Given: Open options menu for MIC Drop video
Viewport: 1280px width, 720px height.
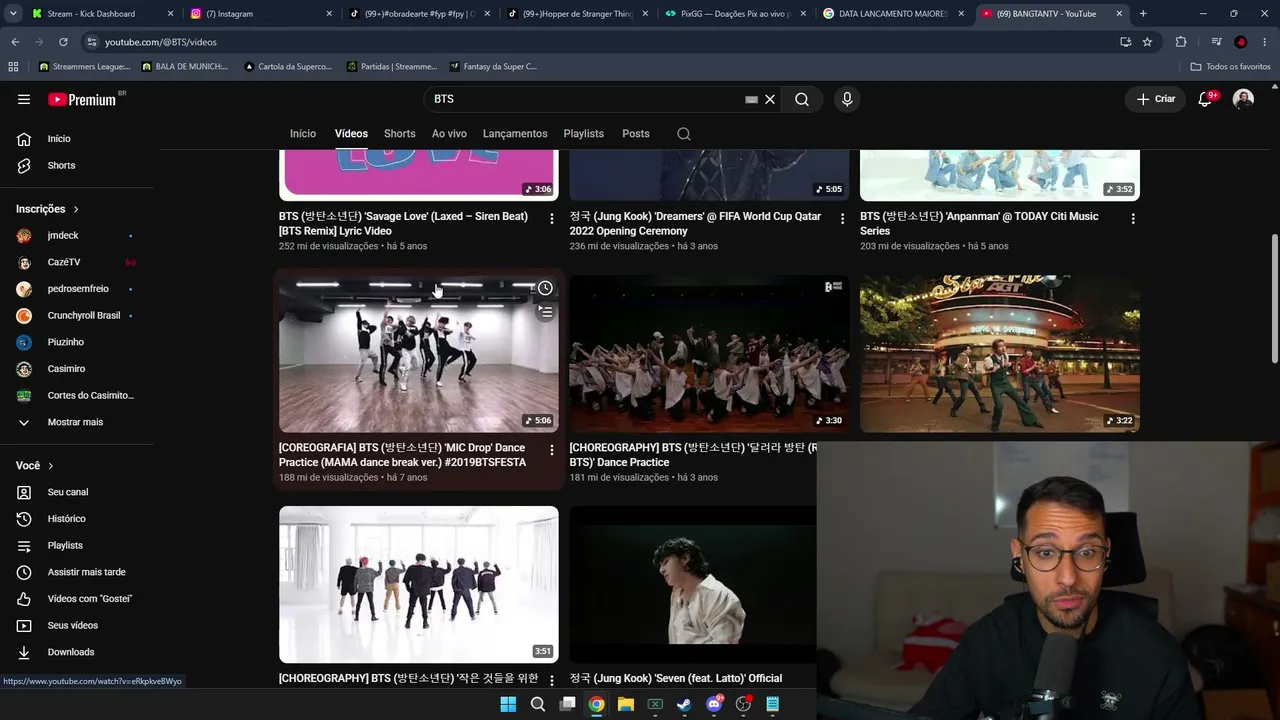Looking at the screenshot, I should pyautogui.click(x=551, y=450).
